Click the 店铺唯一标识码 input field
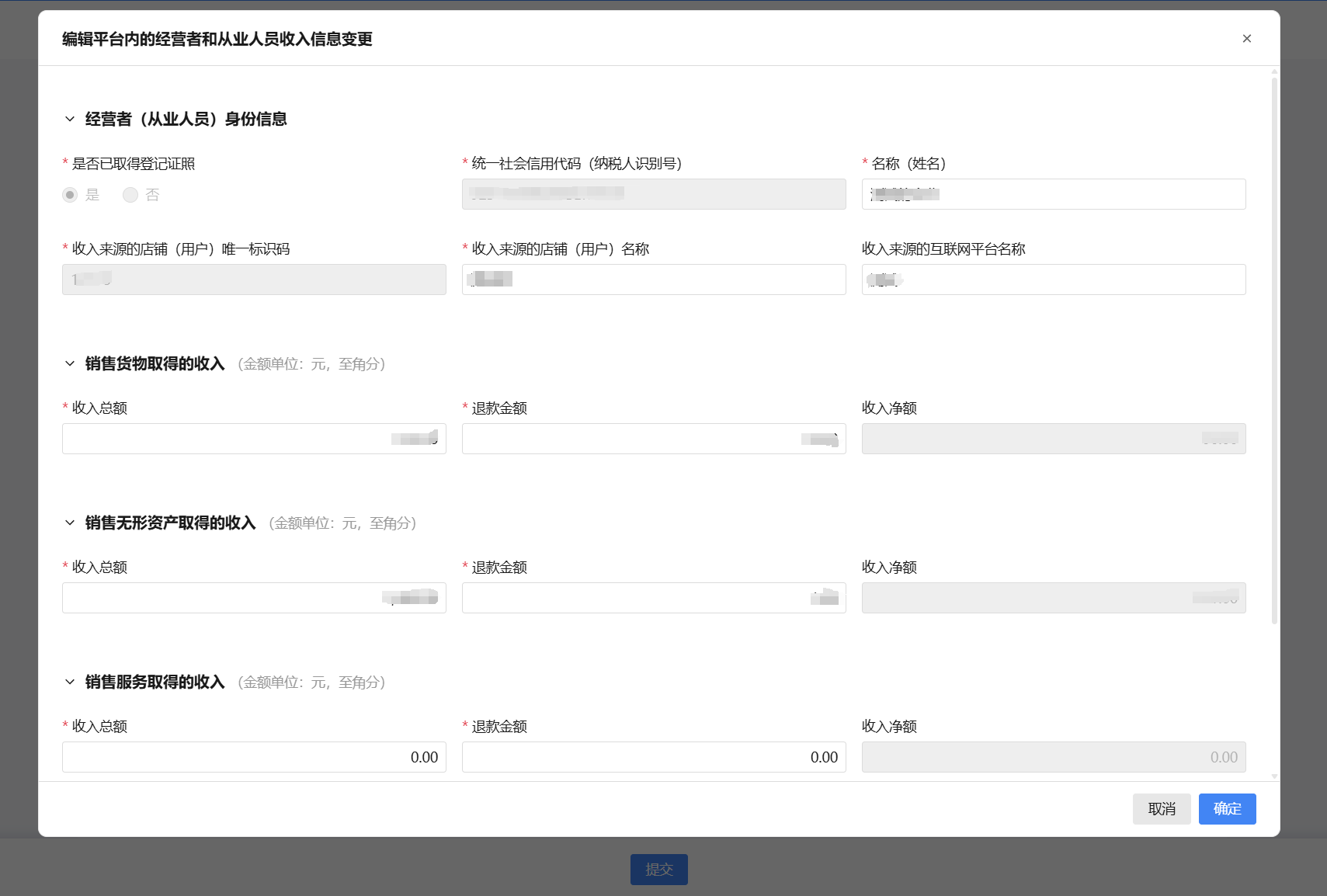Screen dimensions: 1327x896 (x=254, y=280)
